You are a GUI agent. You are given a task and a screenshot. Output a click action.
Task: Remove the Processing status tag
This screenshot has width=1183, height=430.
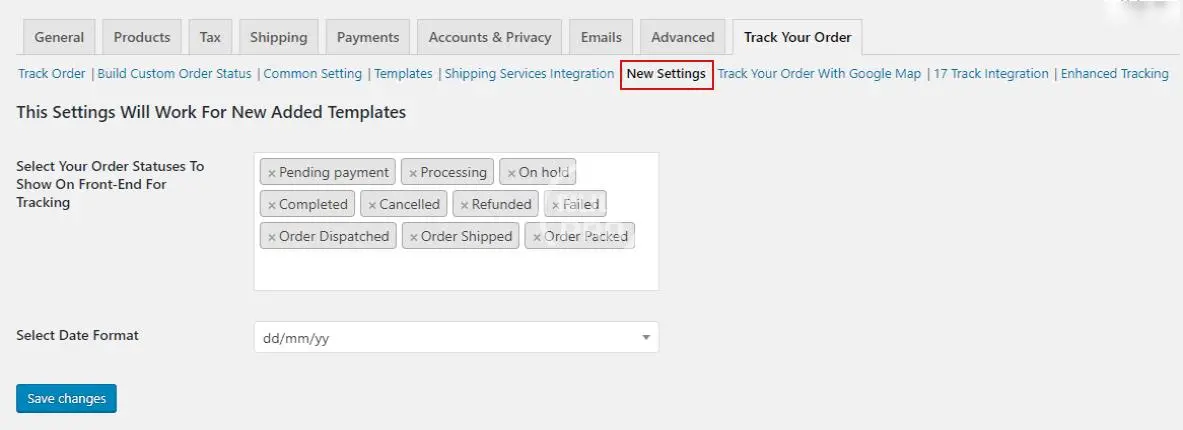coord(413,173)
